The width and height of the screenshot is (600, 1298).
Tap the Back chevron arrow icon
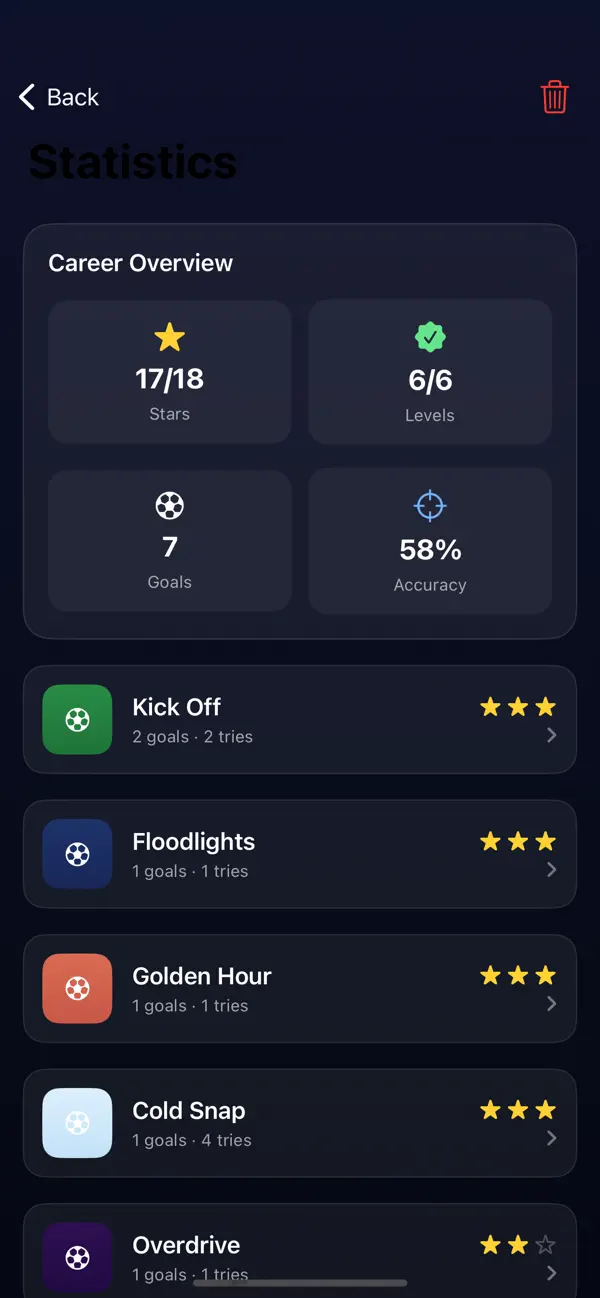coord(27,97)
